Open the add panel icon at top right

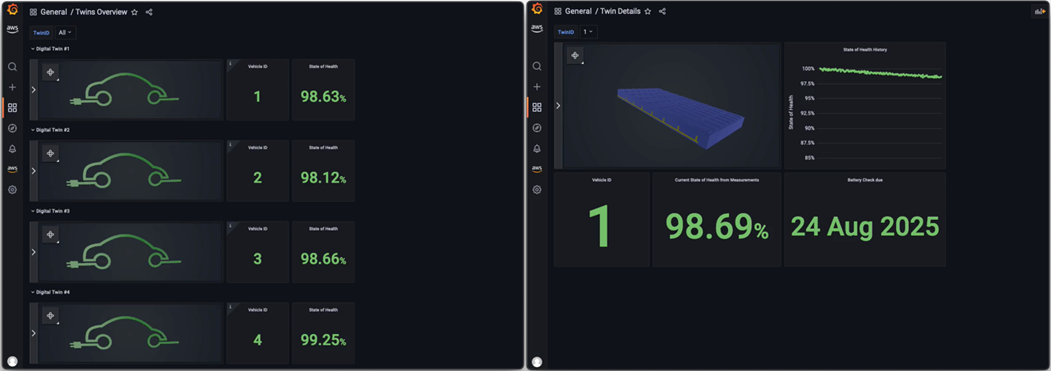point(1040,11)
